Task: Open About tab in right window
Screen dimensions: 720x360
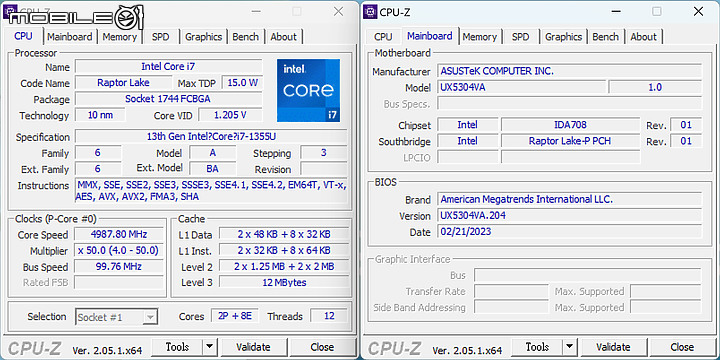Action: coord(643,37)
